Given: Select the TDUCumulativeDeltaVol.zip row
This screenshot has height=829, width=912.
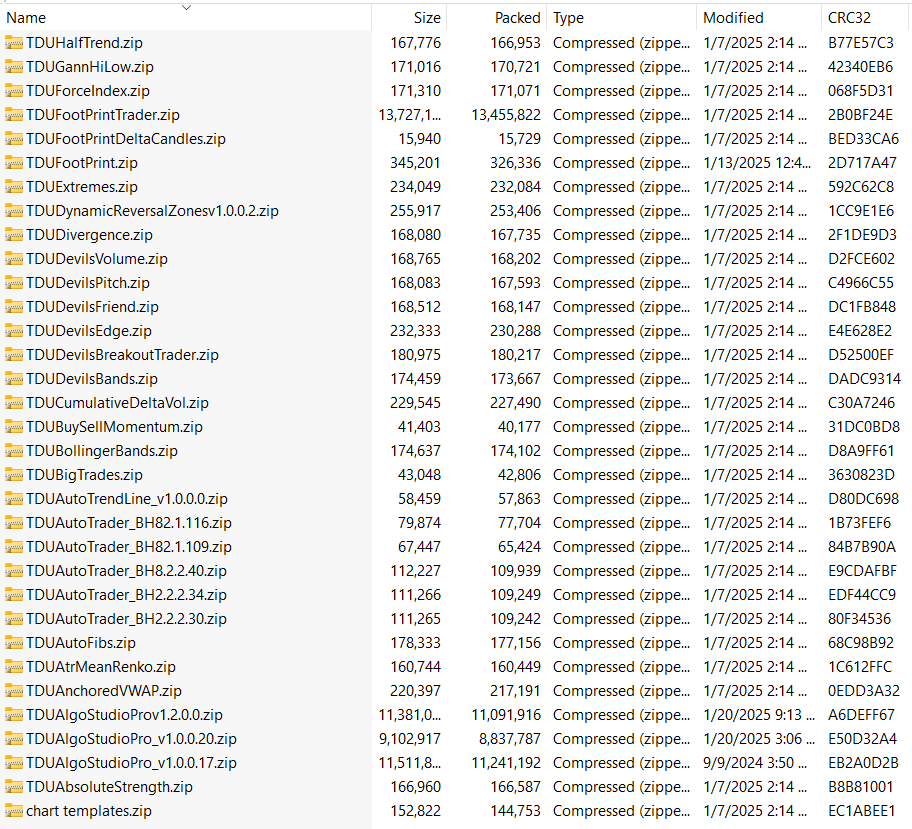Looking at the screenshot, I should (117, 403).
